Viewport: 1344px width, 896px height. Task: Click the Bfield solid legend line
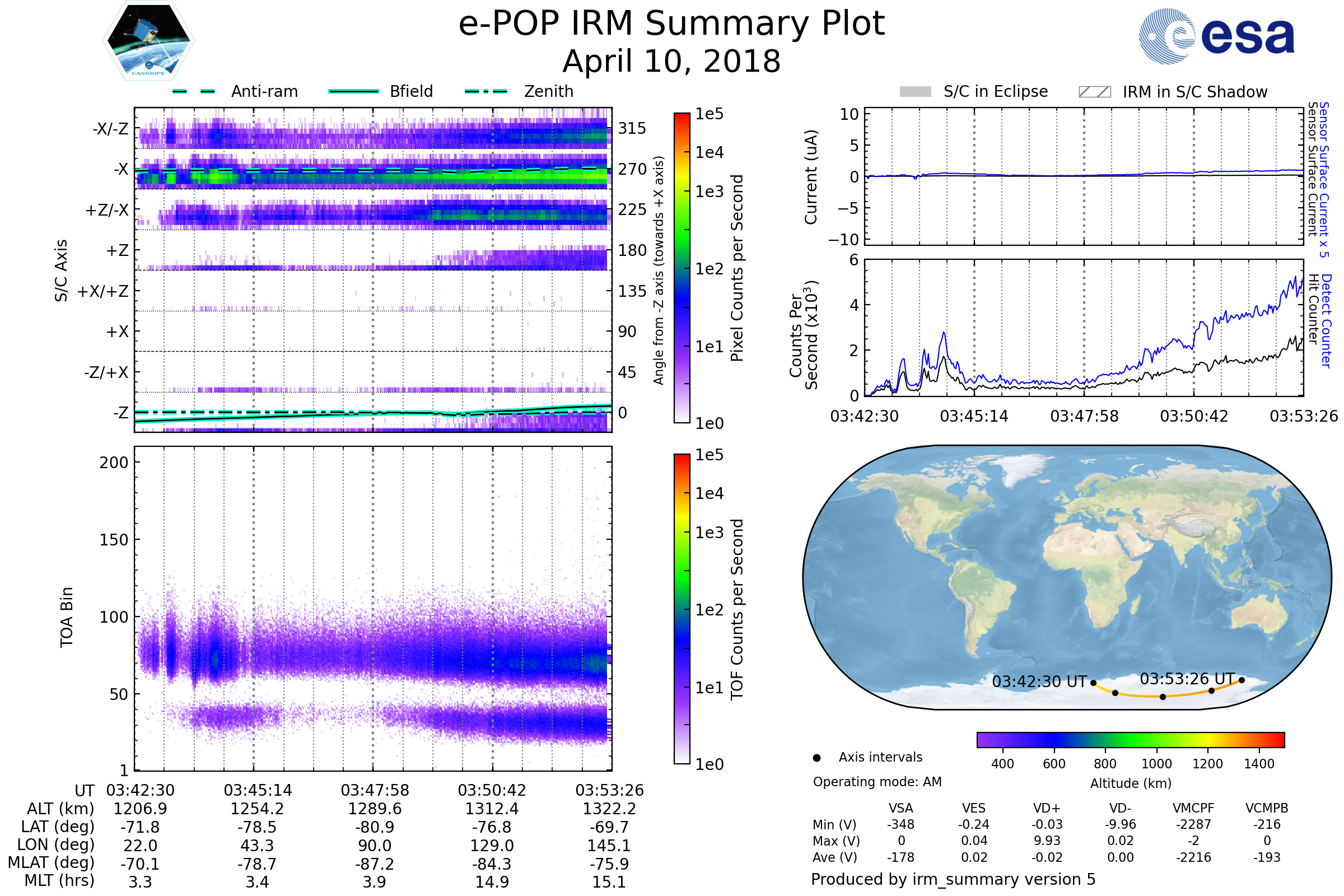click(x=353, y=91)
